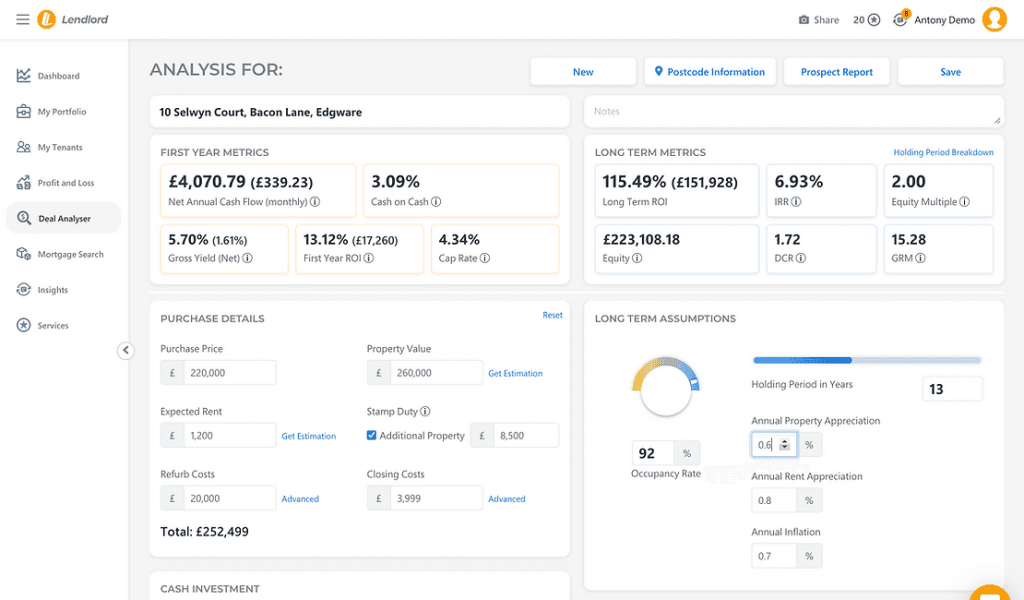Open the hamburger menu icon
The height and width of the screenshot is (600, 1024).
[23, 20]
